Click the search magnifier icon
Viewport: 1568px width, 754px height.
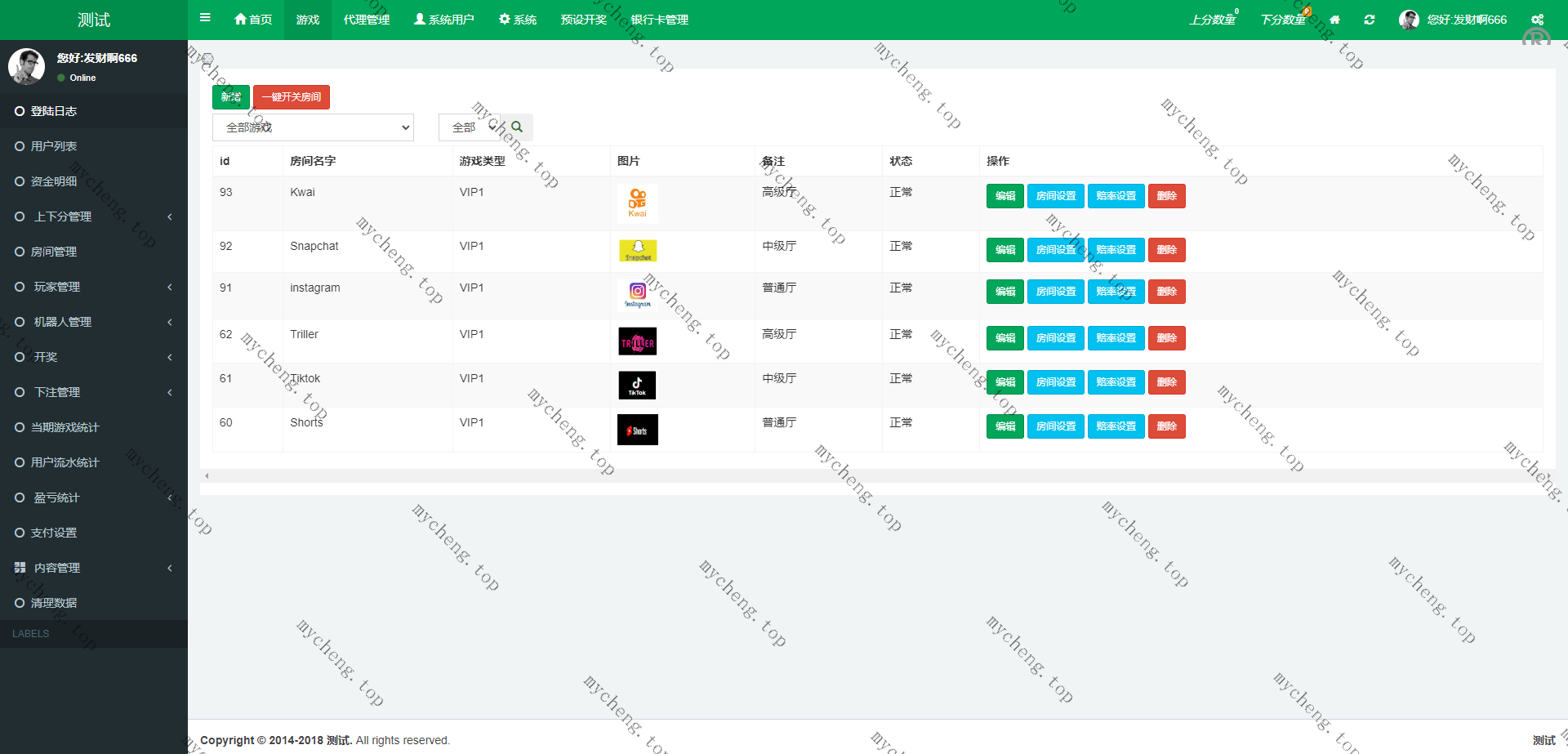[517, 127]
